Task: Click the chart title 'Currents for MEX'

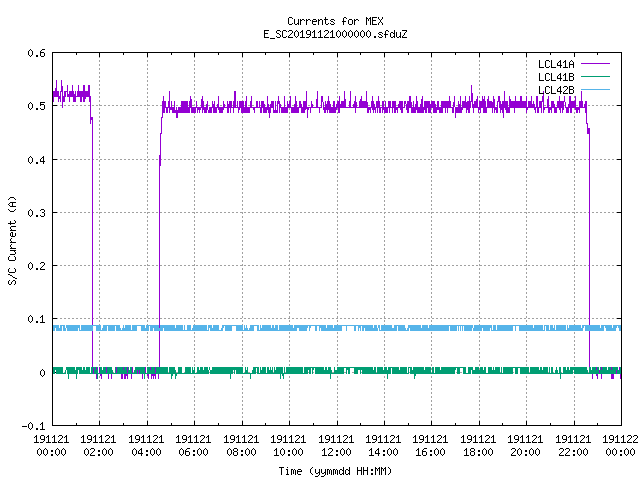Action: coord(335,21)
